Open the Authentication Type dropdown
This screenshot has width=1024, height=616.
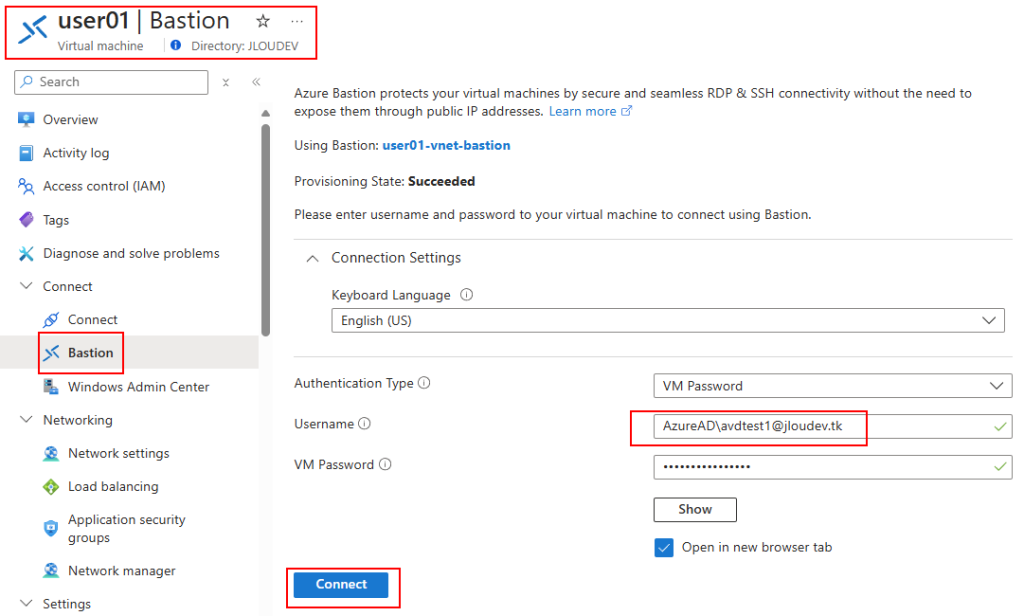[x=833, y=386]
